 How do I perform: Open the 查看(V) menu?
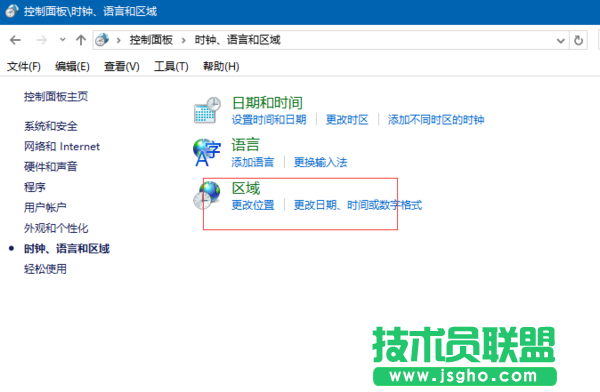coord(122,67)
